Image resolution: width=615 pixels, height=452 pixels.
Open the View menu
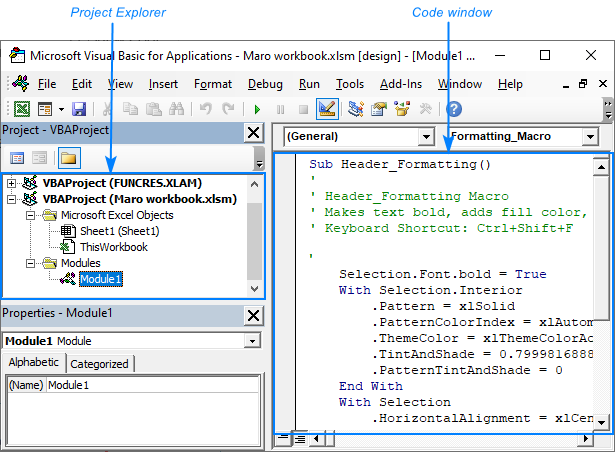tap(120, 84)
